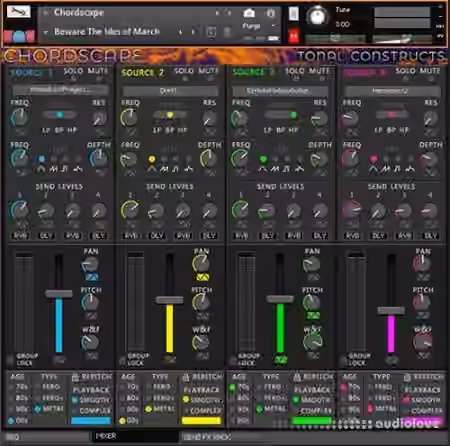Screen dimensions: 450x446
Task: Click the save snapshot icon beside preset arrows
Action: coord(211,32)
